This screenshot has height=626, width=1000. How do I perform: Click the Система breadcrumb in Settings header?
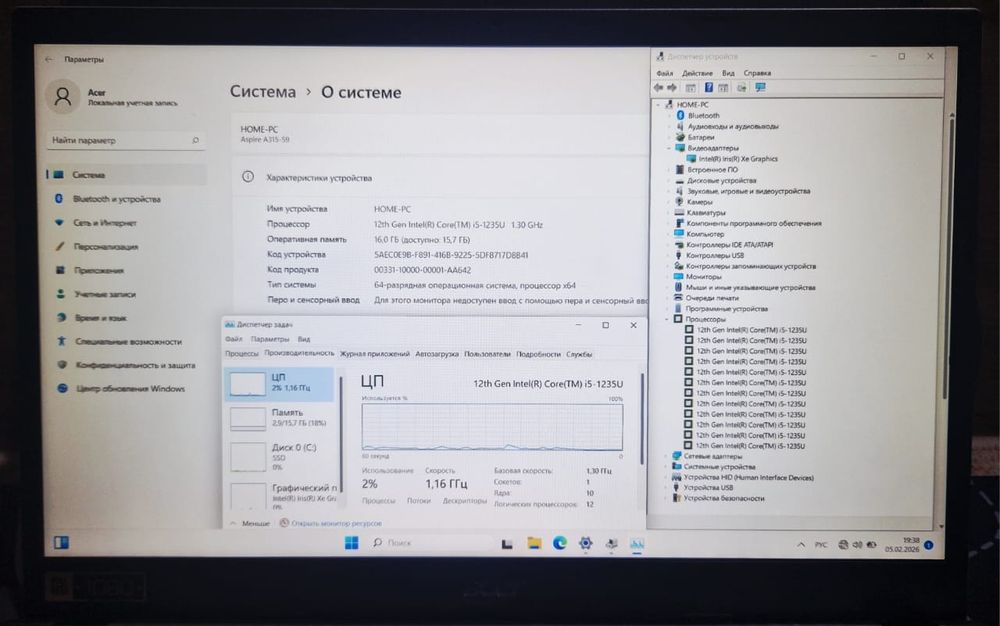click(x=263, y=92)
